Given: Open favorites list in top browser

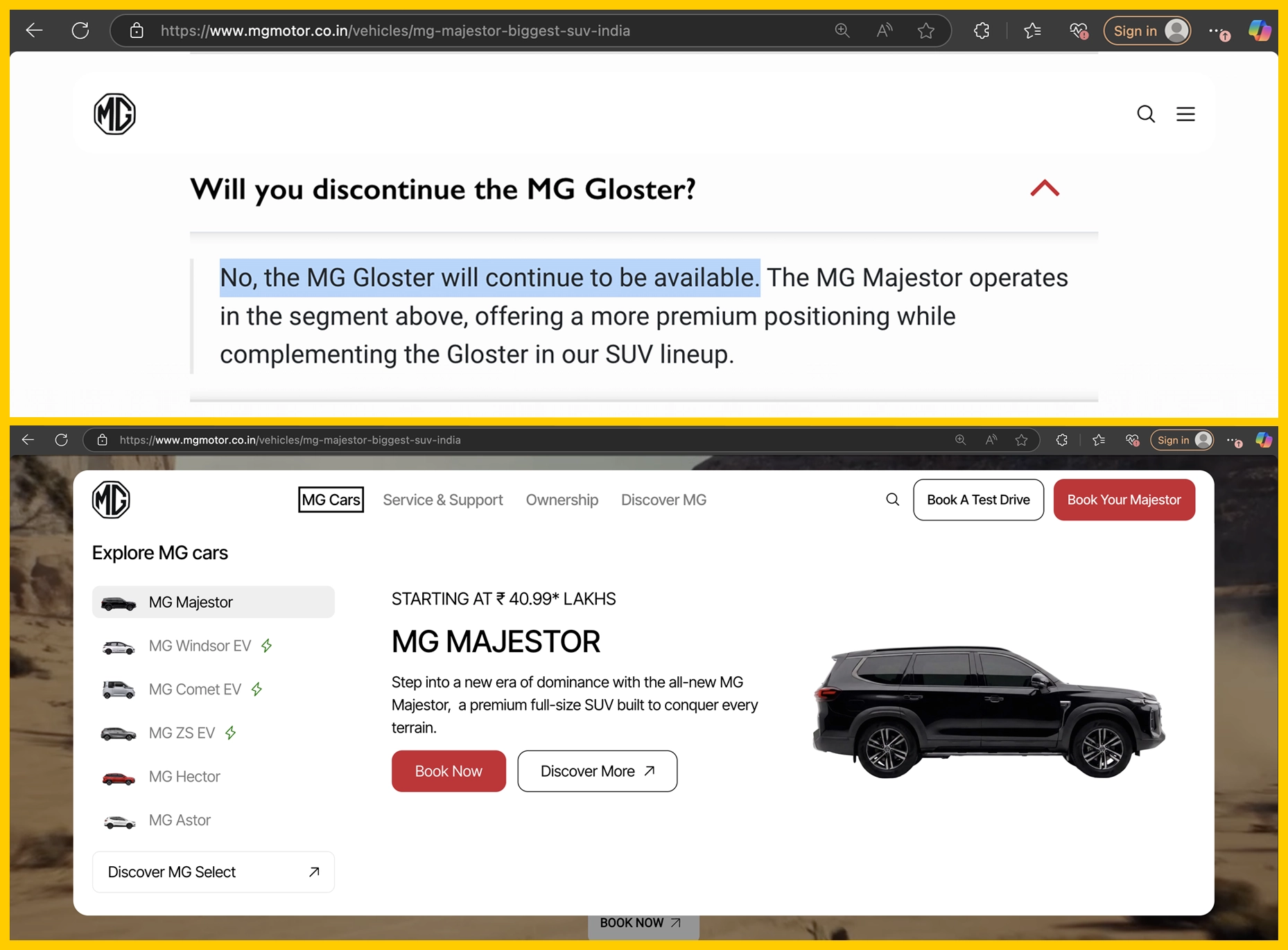Looking at the screenshot, I should 1032,30.
